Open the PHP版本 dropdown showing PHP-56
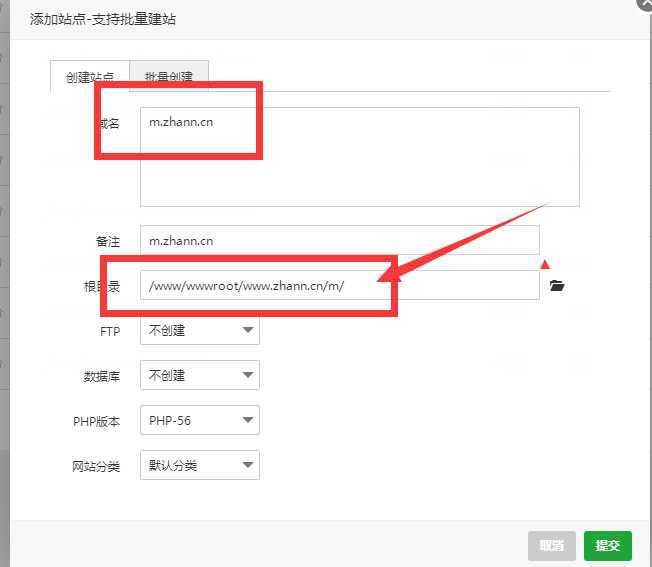The height and width of the screenshot is (567, 652). [200, 420]
